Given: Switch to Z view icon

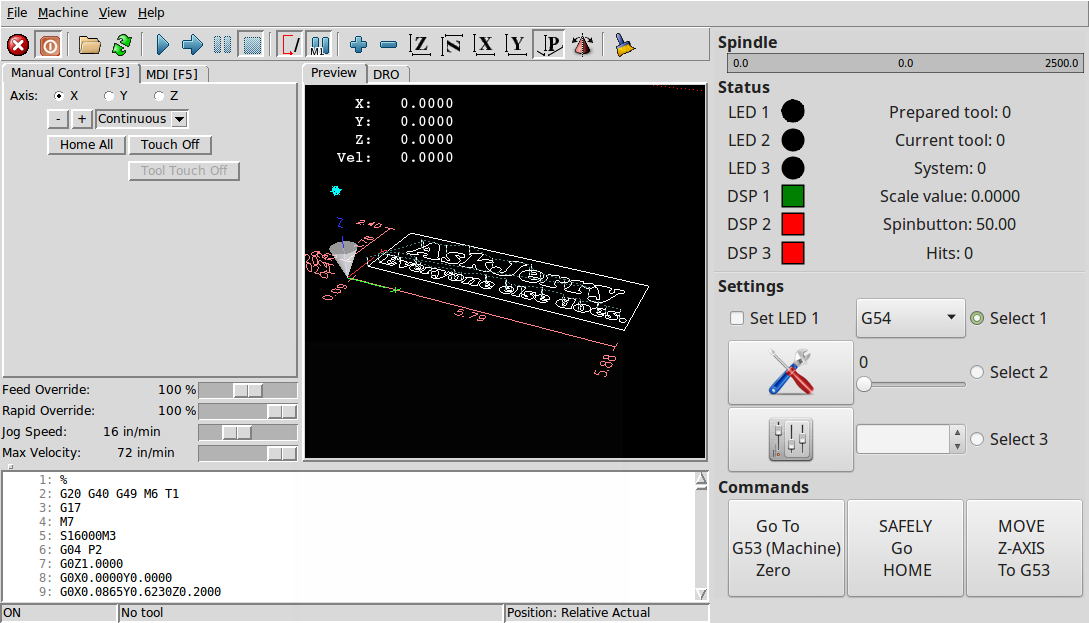Looking at the screenshot, I should tap(419, 45).
